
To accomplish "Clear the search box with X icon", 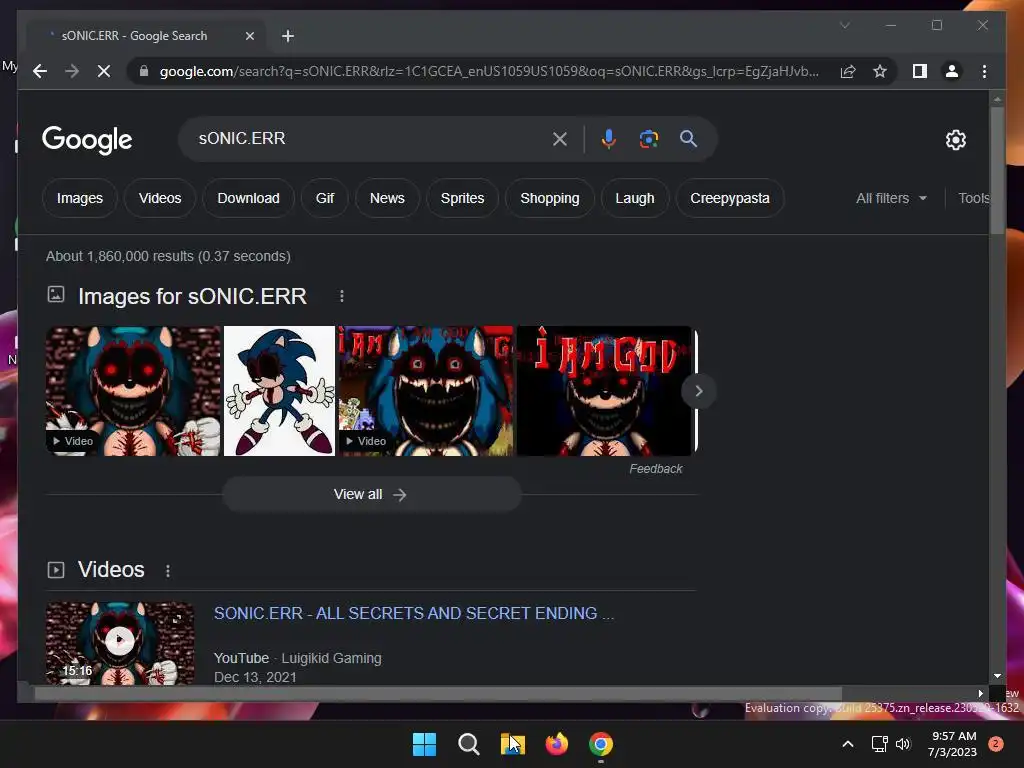I will point(560,138).
